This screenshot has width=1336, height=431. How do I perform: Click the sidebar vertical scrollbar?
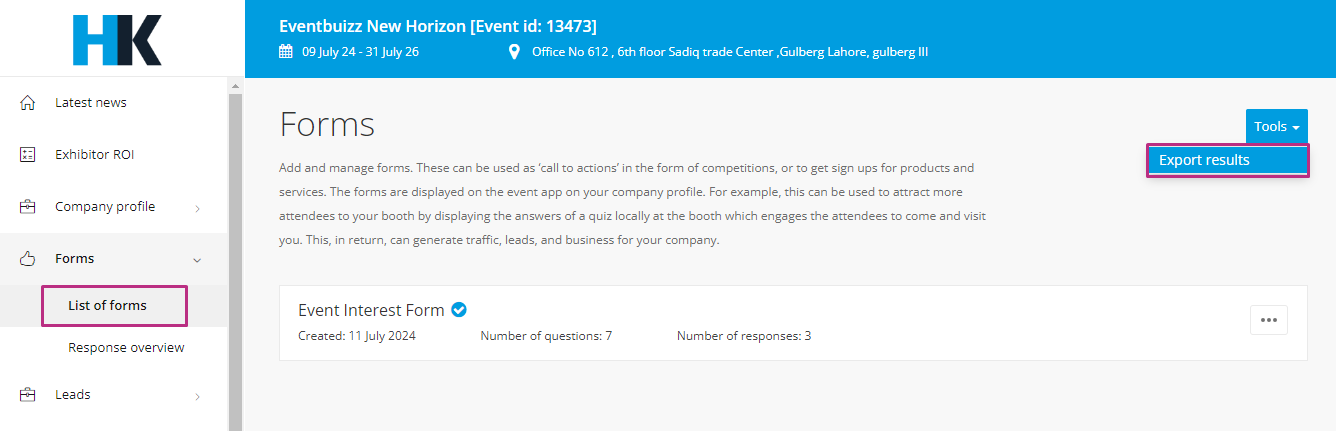click(x=235, y=260)
